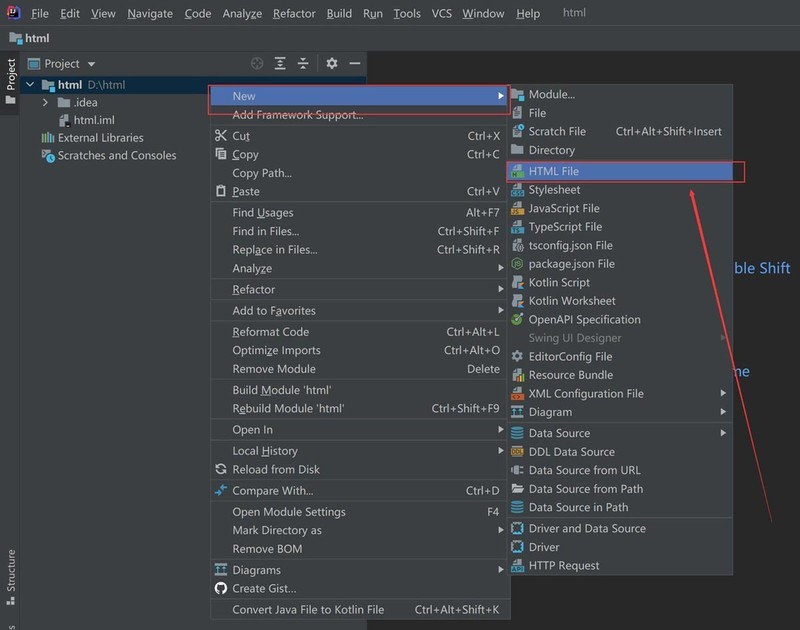Select Scratches and Consoles node

click(x=116, y=156)
